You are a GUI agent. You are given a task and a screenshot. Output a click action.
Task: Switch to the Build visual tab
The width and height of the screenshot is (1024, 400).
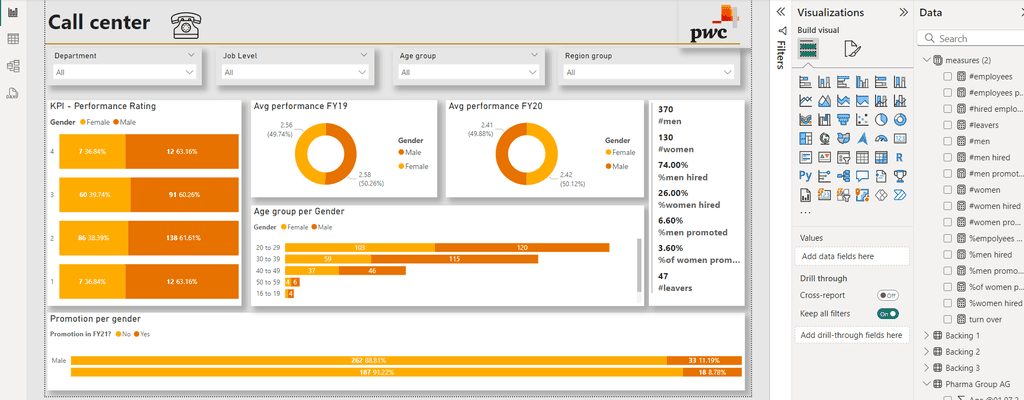[808, 49]
